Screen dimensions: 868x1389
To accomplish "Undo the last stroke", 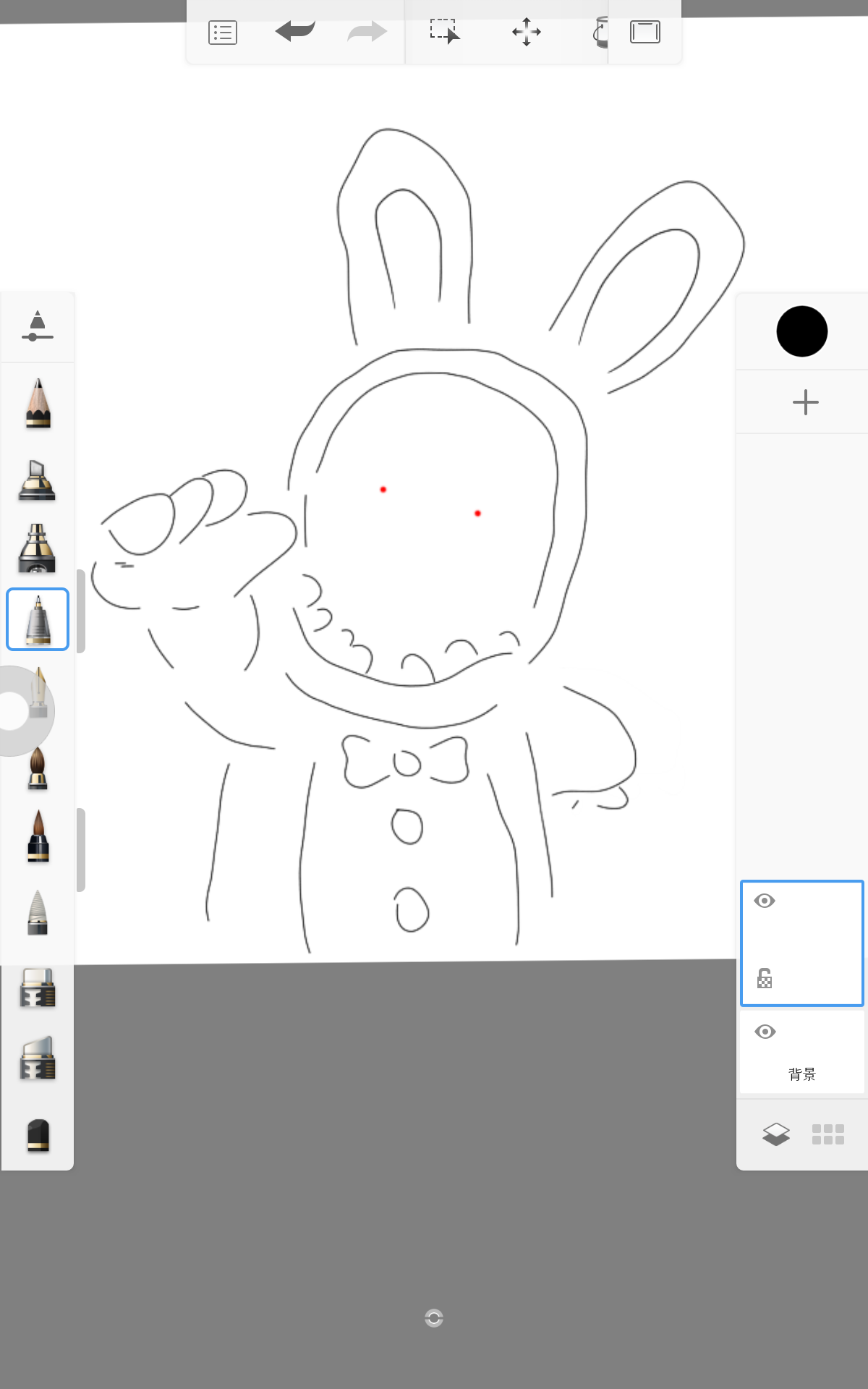I will (x=295, y=32).
